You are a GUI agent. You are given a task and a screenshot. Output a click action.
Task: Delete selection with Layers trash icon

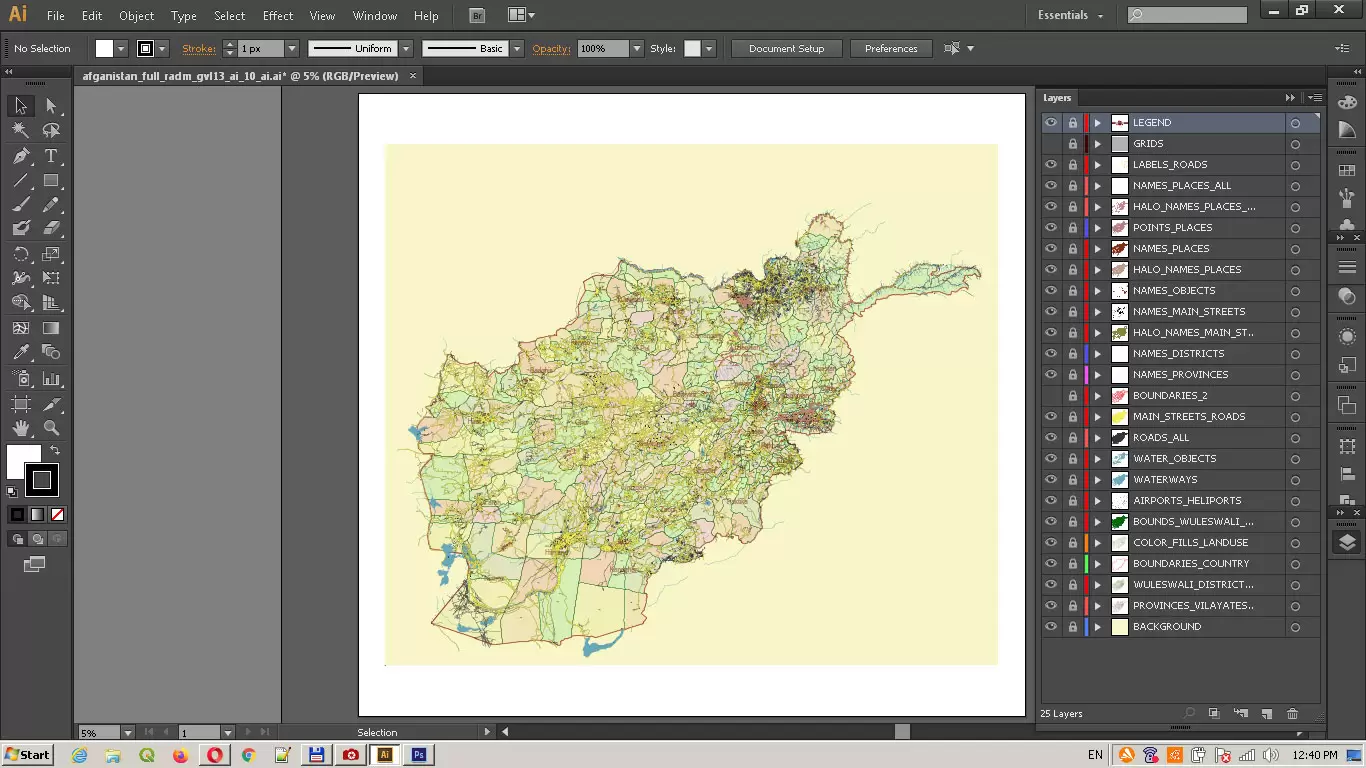click(x=1292, y=714)
